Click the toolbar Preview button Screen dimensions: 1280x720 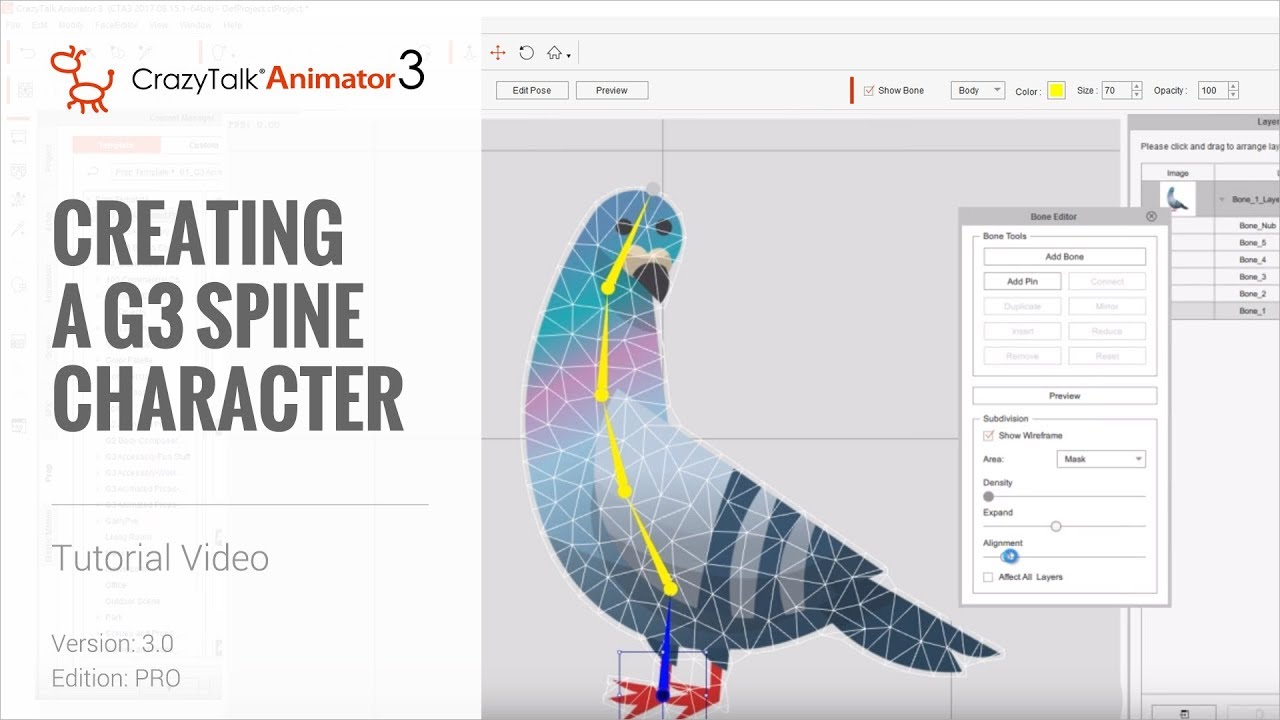click(x=612, y=90)
